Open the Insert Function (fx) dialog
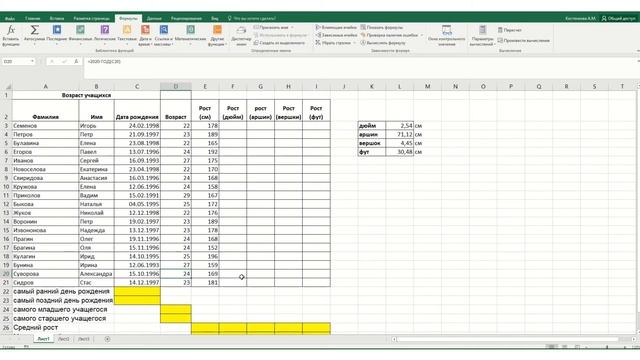640x360 pixels. [x=11, y=35]
